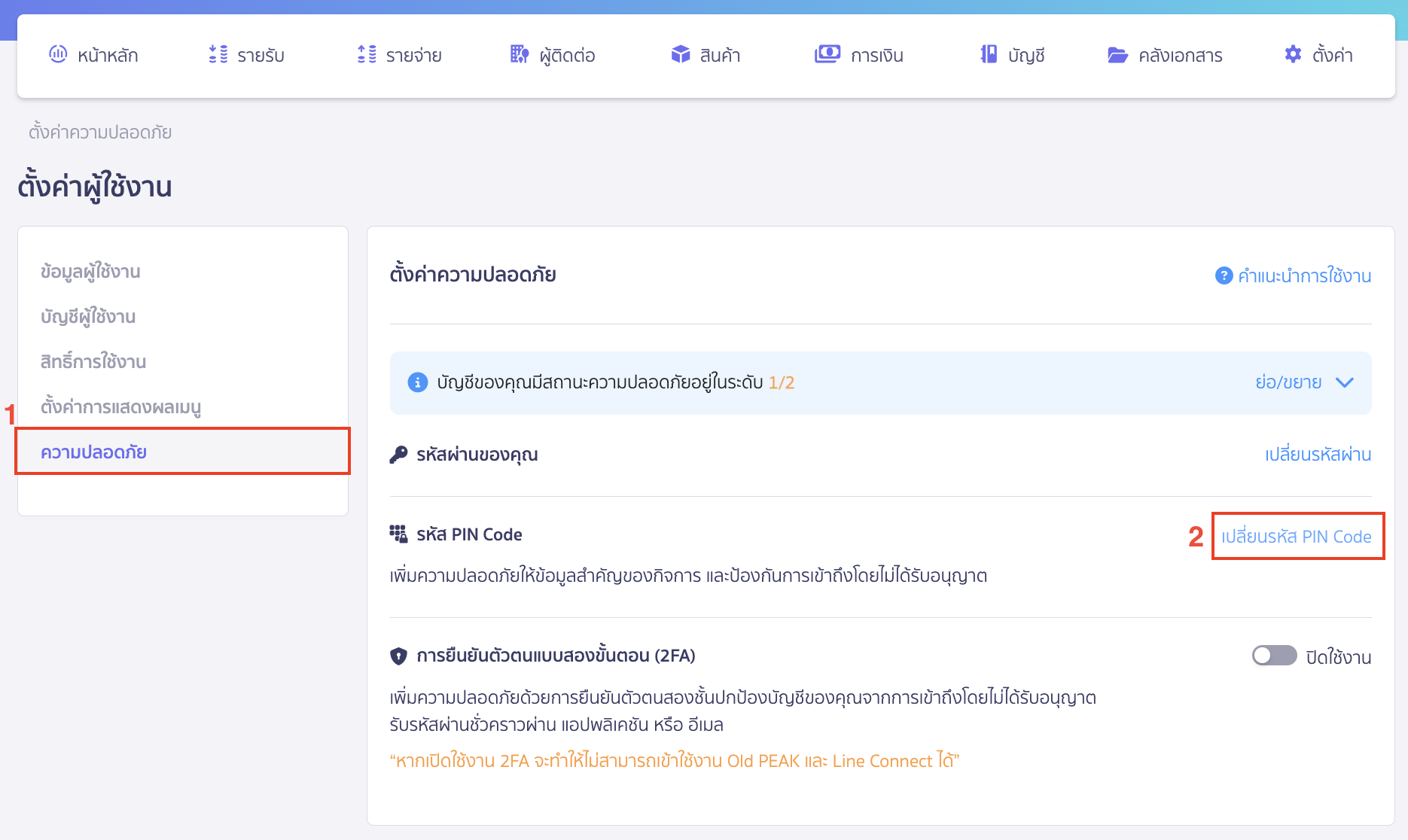Open the การเงิน finance icon
This screenshot has width=1408, height=840.
826,54
